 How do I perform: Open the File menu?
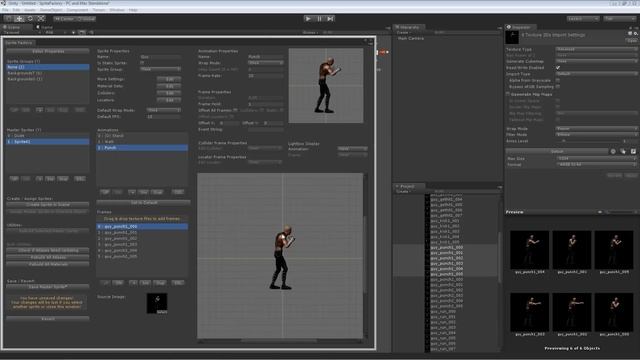5,10
